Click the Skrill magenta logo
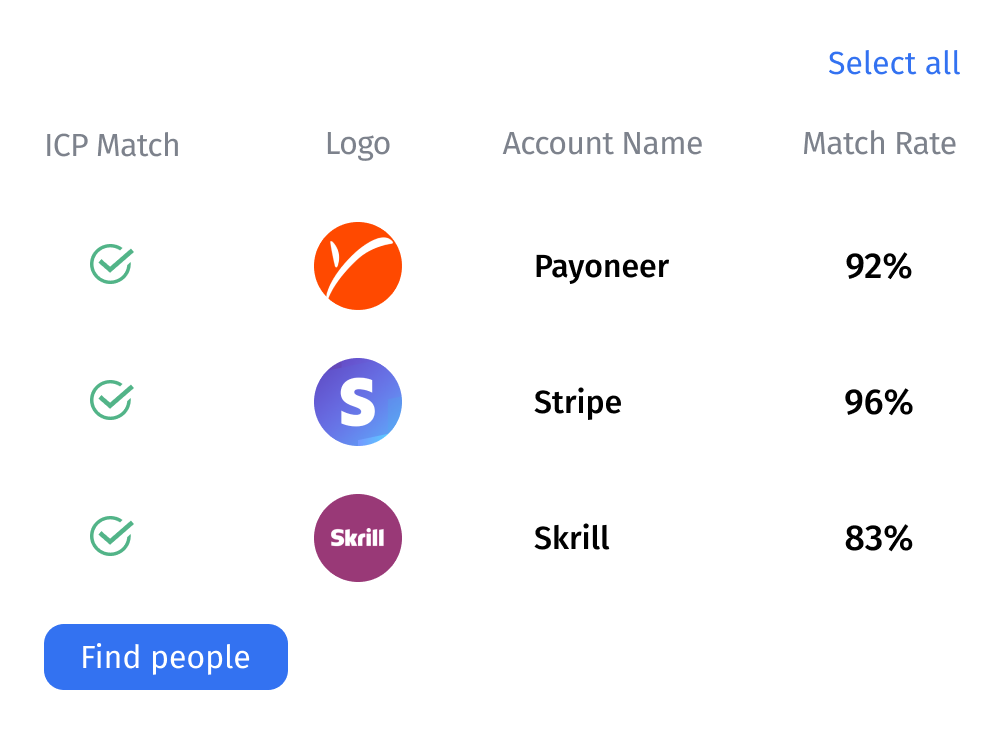This screenshot has width=1006, height=734. pyautogui.click(x=358, y=538)
